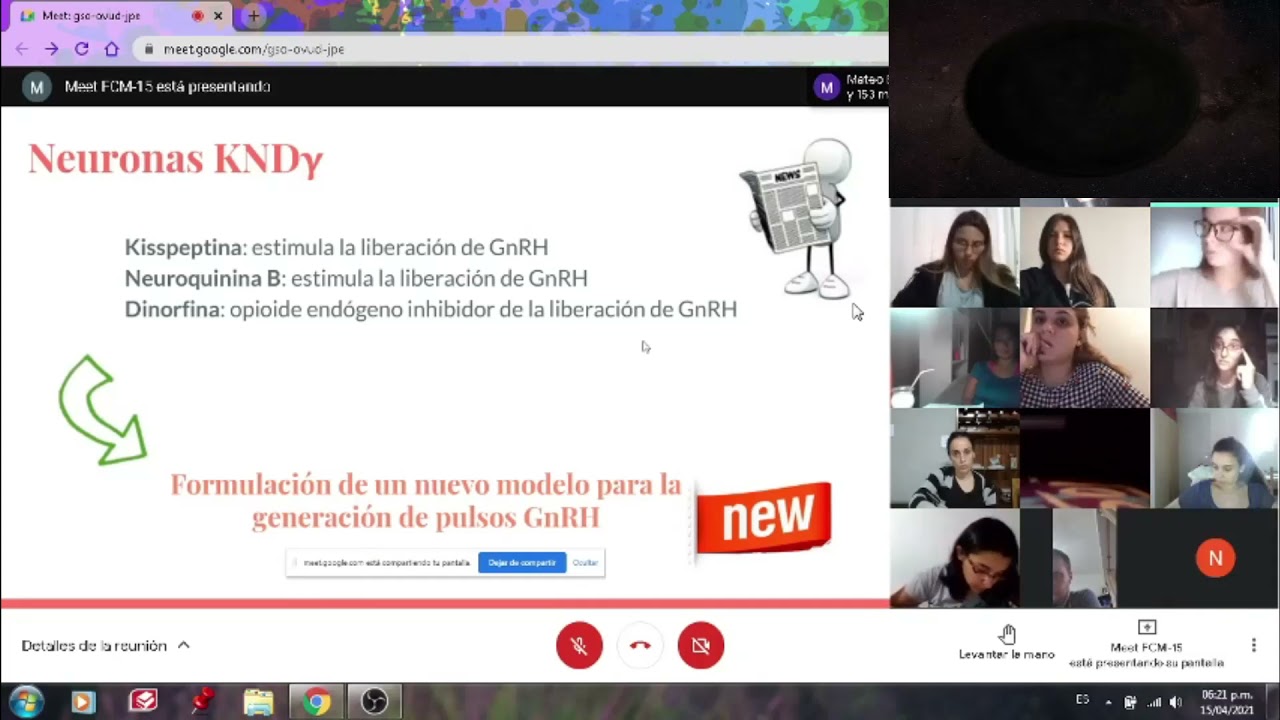Click the Neuroquinina B line on slide

click(356, 278)
